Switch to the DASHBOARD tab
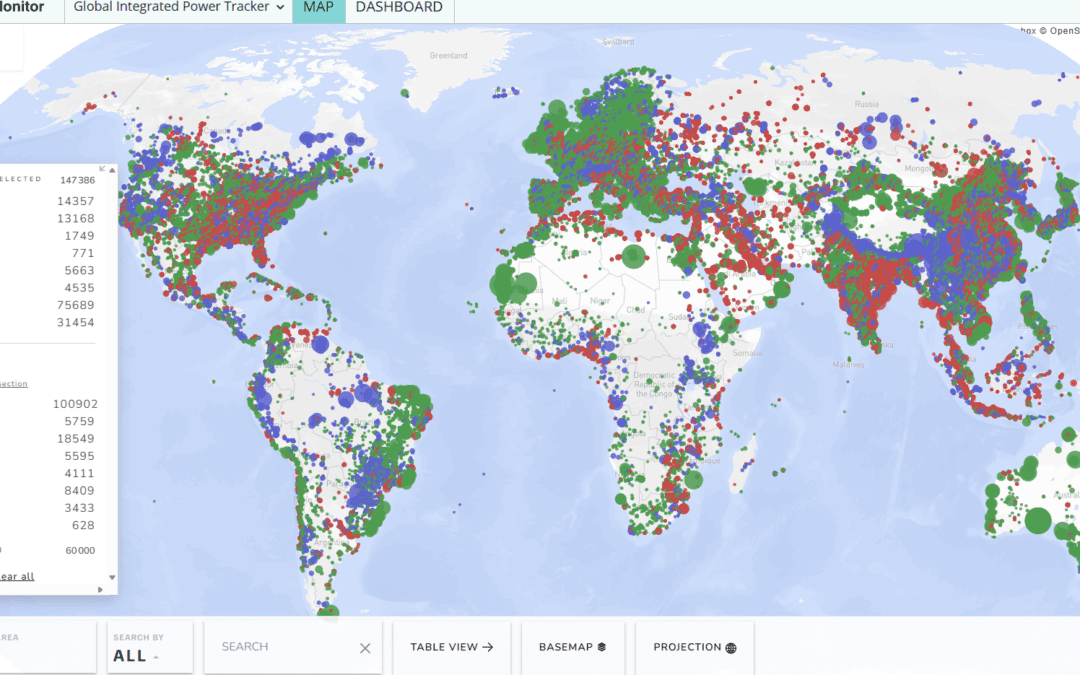 coord(399,8)
